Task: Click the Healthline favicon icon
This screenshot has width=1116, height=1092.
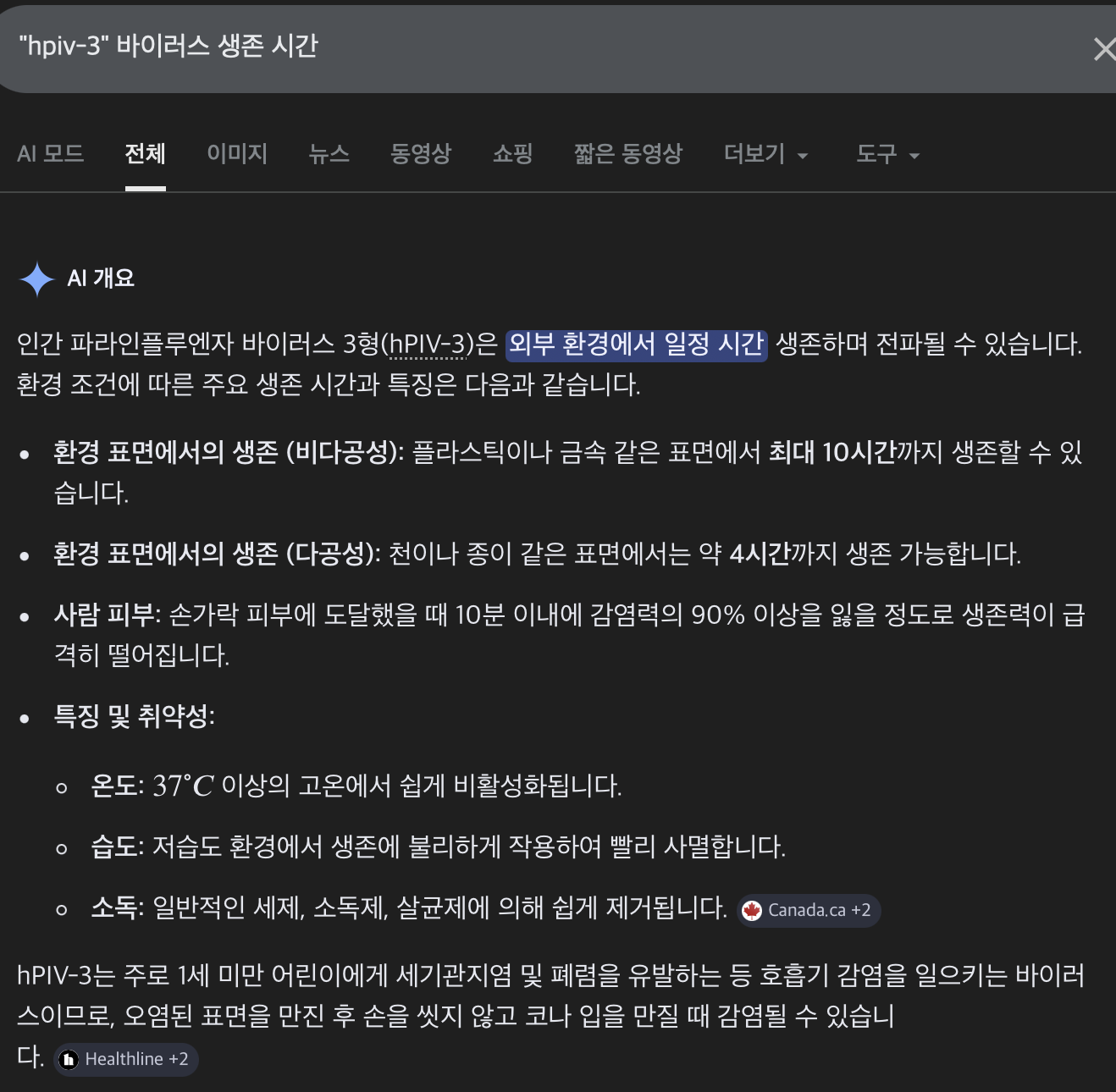Action: pyautogui.click(x=69, y=1060)
